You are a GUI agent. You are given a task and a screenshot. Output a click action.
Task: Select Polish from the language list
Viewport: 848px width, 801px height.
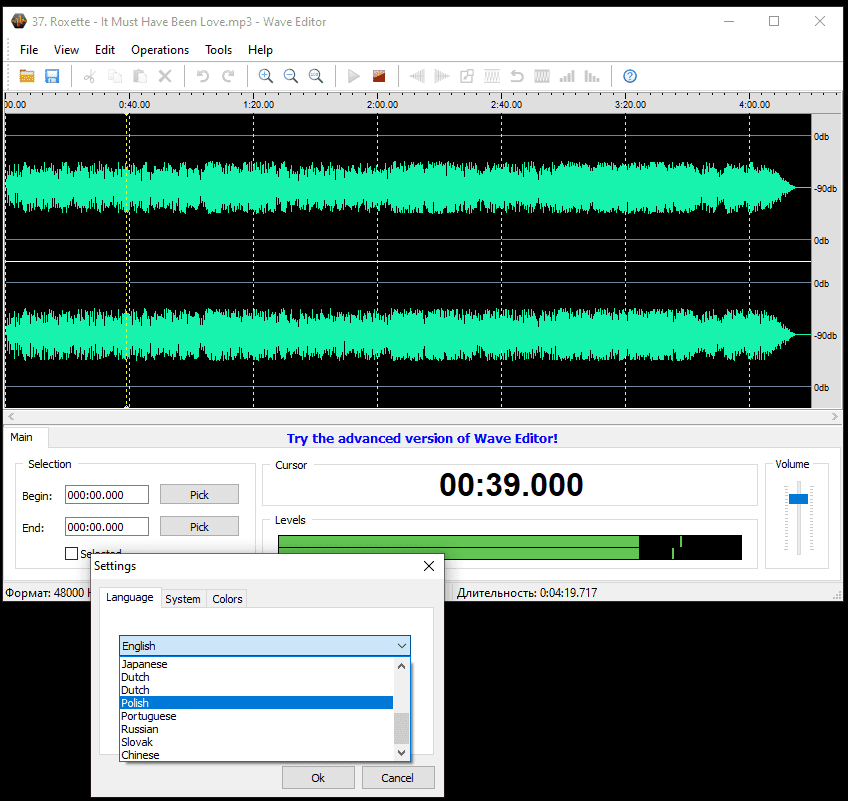[256, 703]
